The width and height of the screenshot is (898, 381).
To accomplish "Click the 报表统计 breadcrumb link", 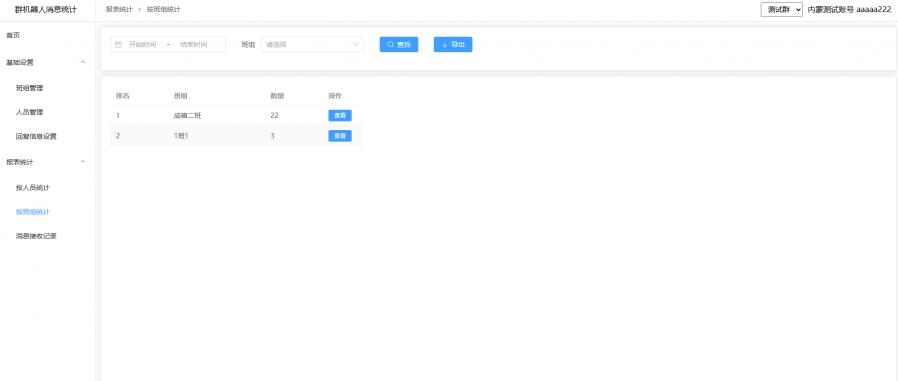I will tap(119, 10).
